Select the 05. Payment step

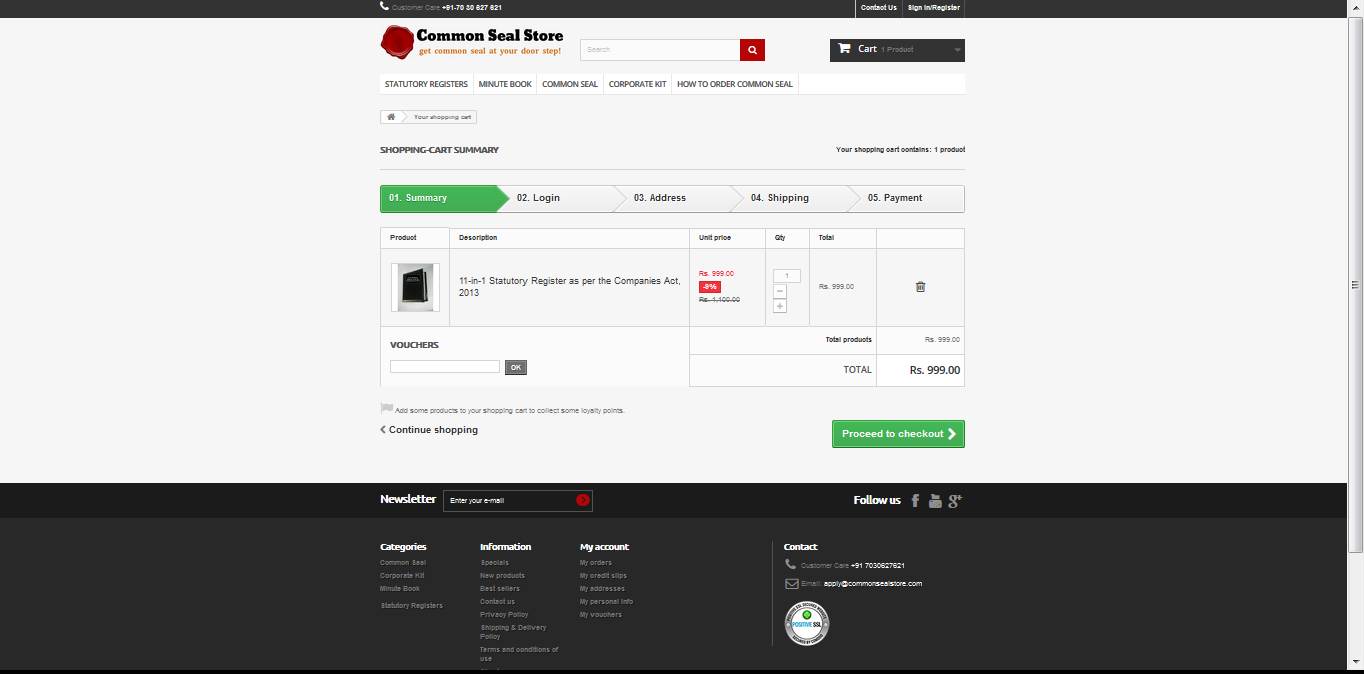910,198
